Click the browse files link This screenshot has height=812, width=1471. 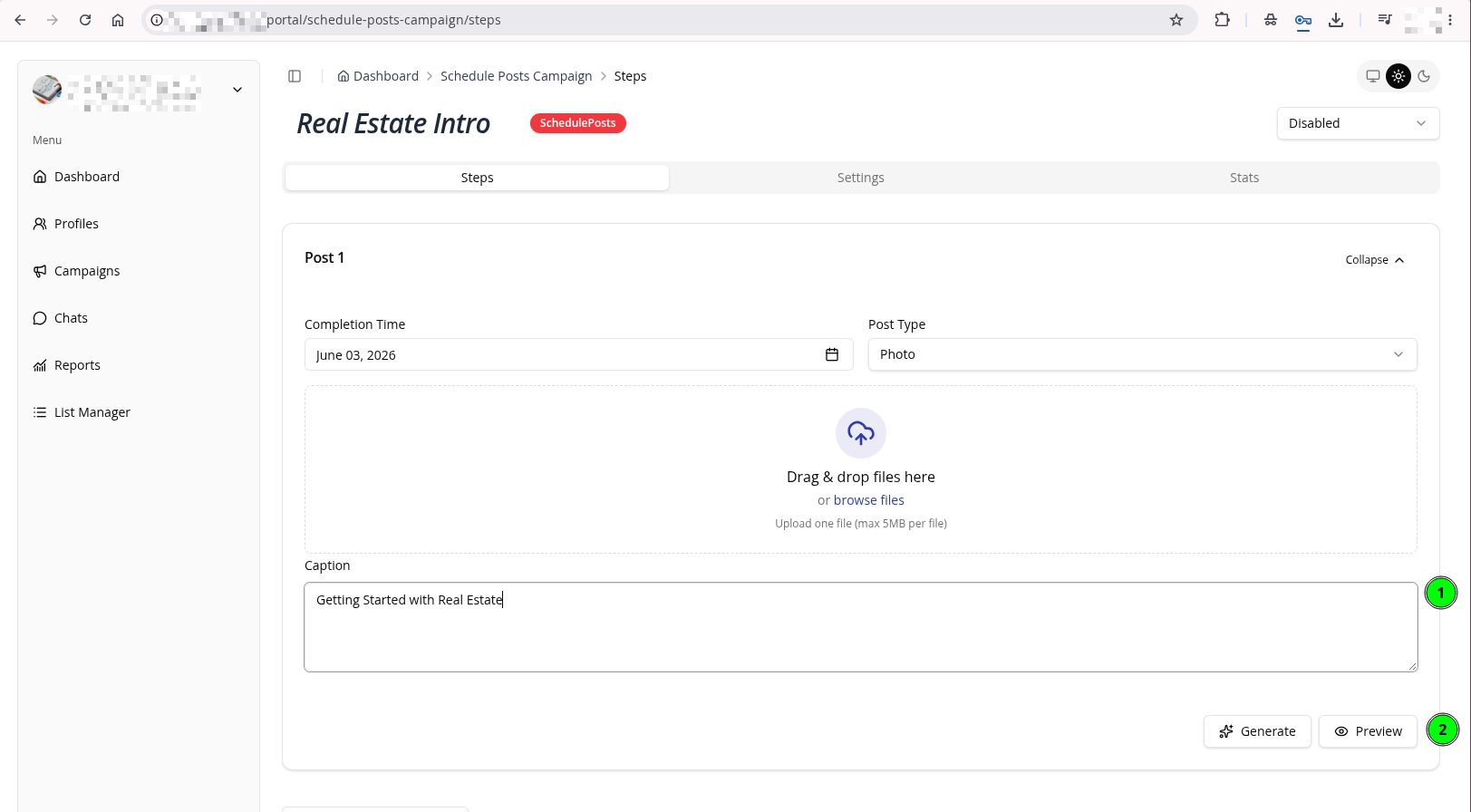[x=868, y=500]
